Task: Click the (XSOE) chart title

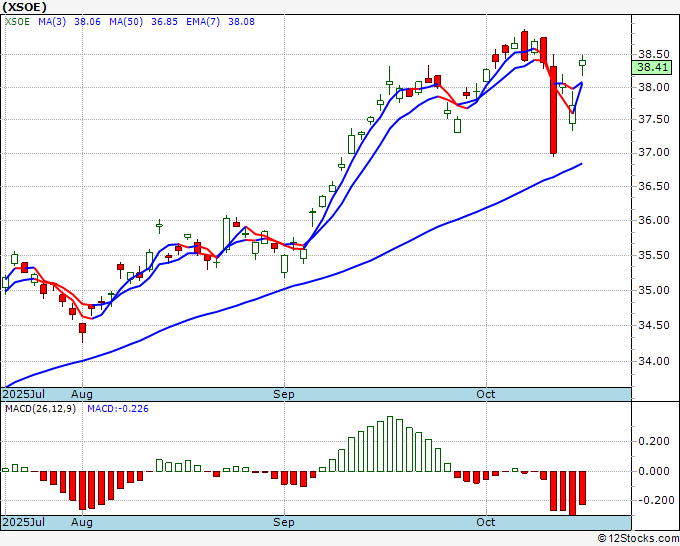Action: [x=24, y=7]
